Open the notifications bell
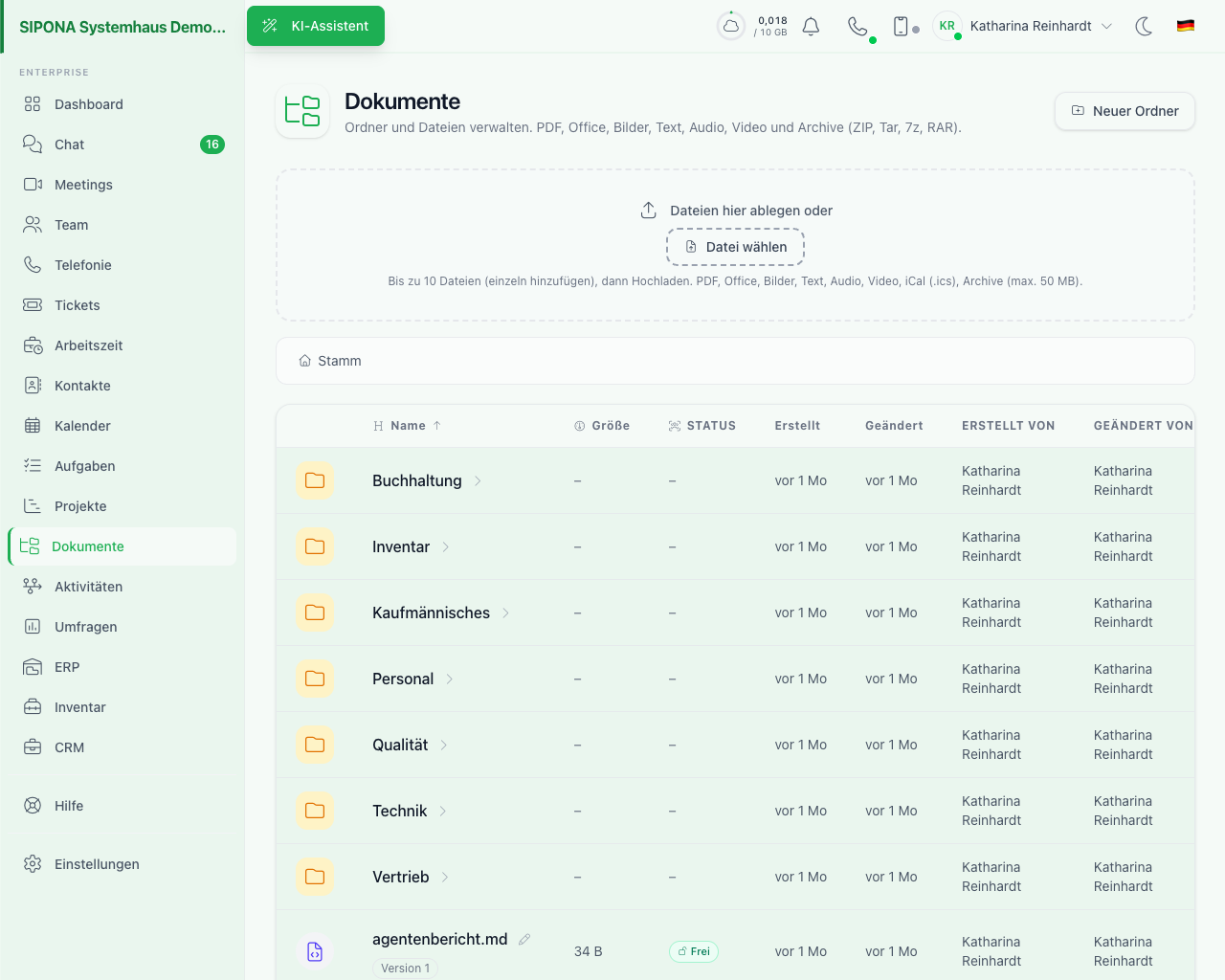Viewport: 1225px width, 980px height. click(x=811, y=26)
